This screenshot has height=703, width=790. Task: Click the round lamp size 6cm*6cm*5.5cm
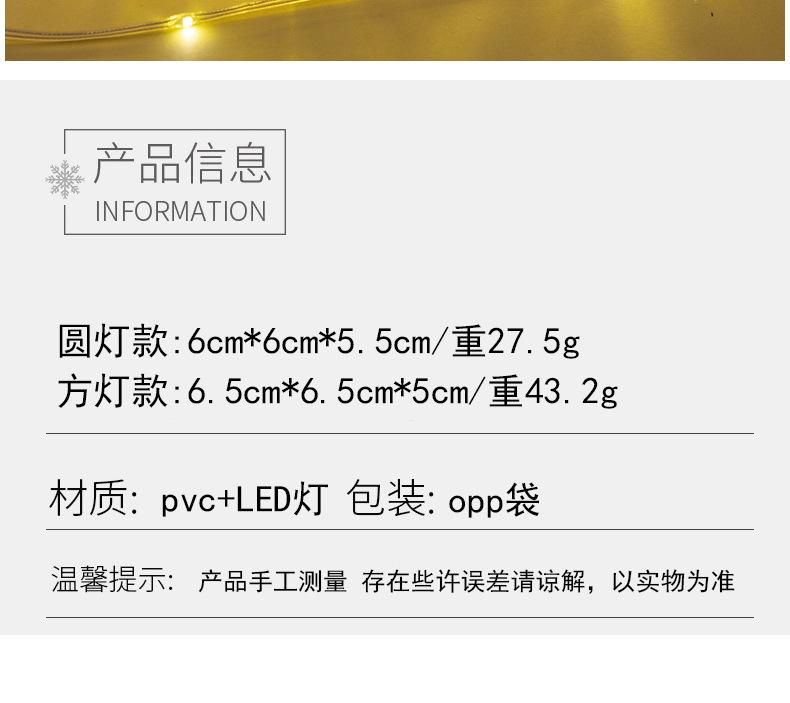[309, 341]
